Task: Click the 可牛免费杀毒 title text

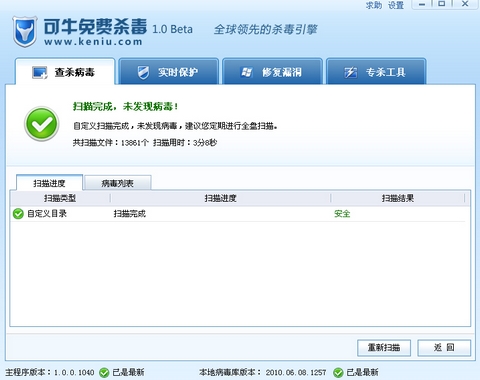Action: tap(95, 27)
